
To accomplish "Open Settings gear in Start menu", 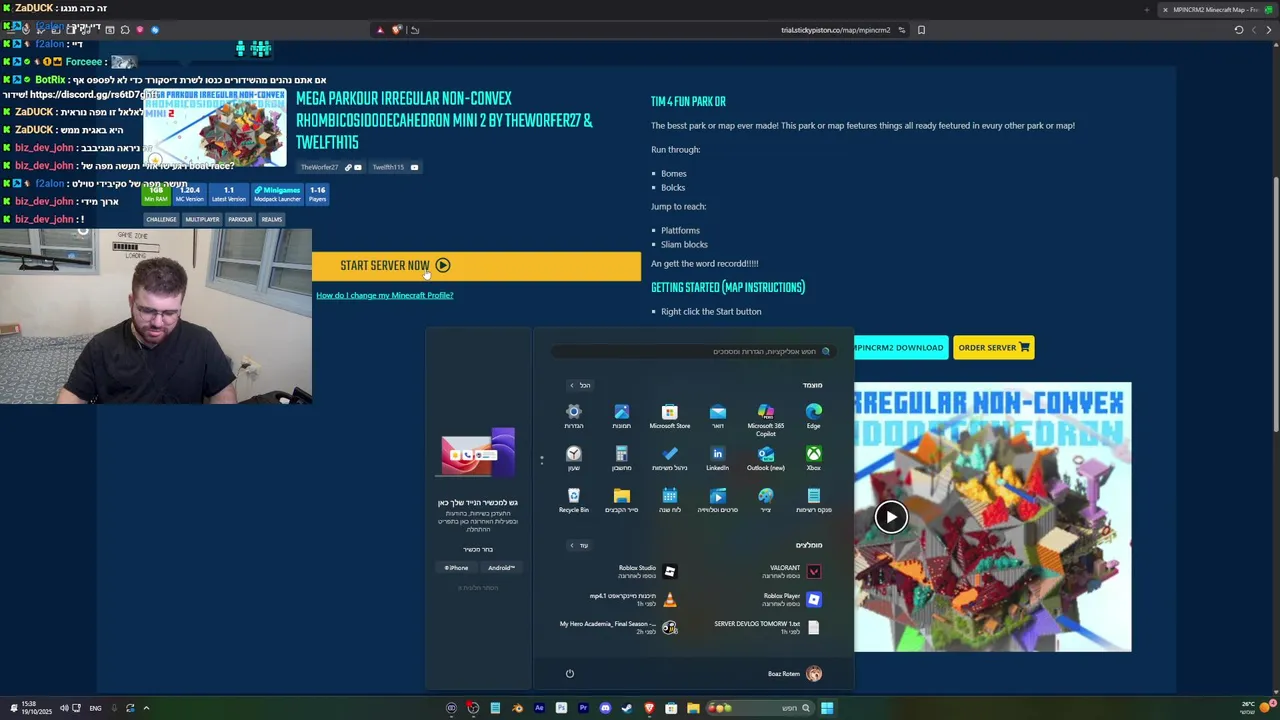I will [574, 417].
